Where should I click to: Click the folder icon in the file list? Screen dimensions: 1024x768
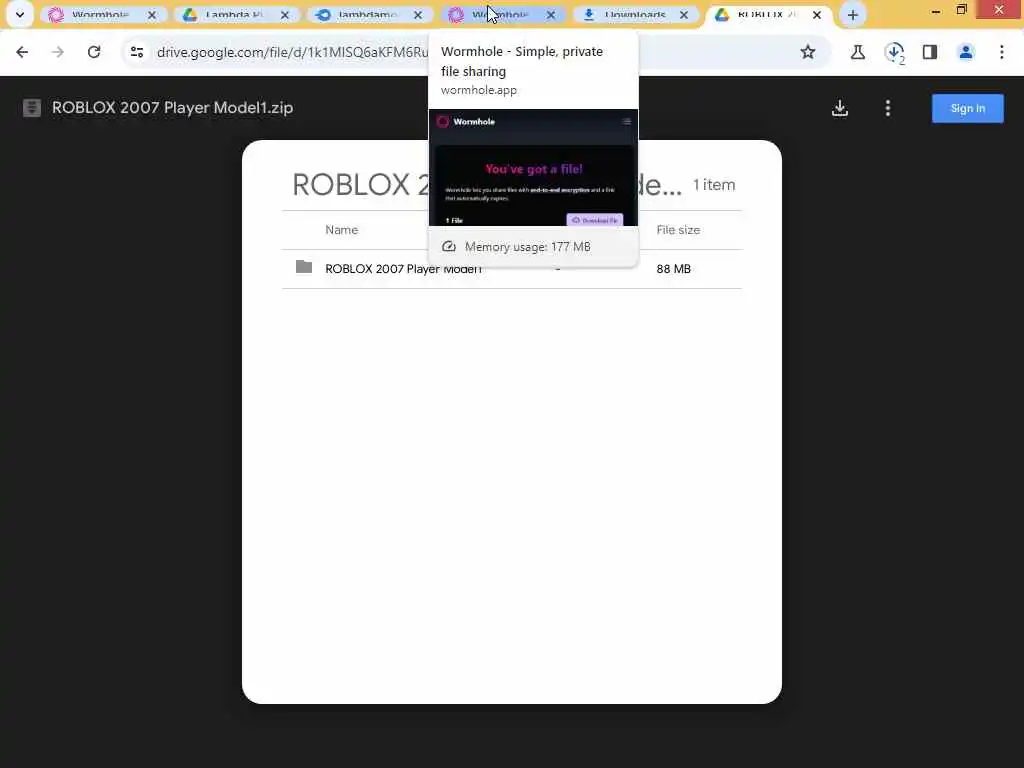click(304, 266)
